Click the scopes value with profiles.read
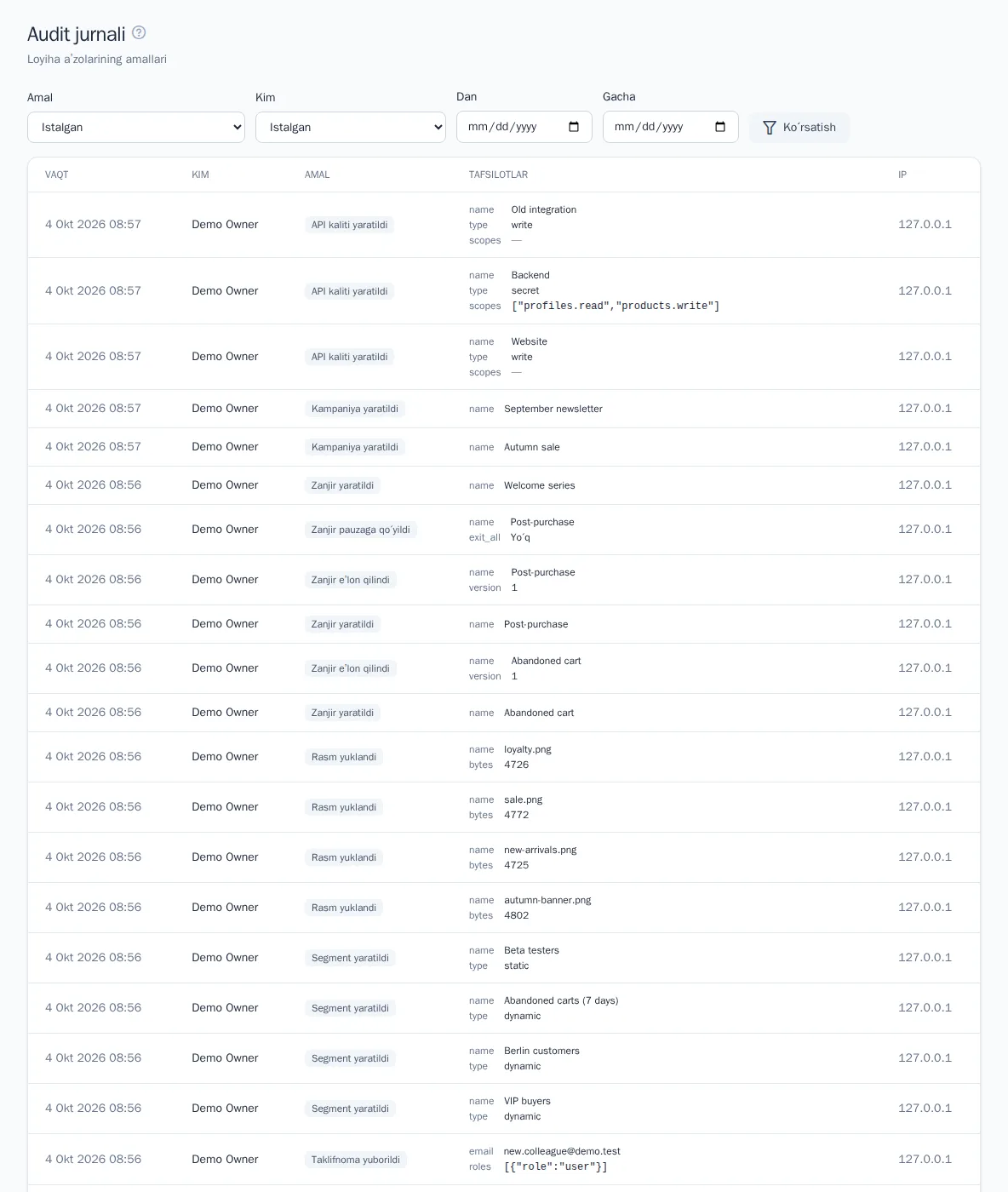This screenshot has height=1192, width=1008. pyautogui.click(x=616, y=306)
